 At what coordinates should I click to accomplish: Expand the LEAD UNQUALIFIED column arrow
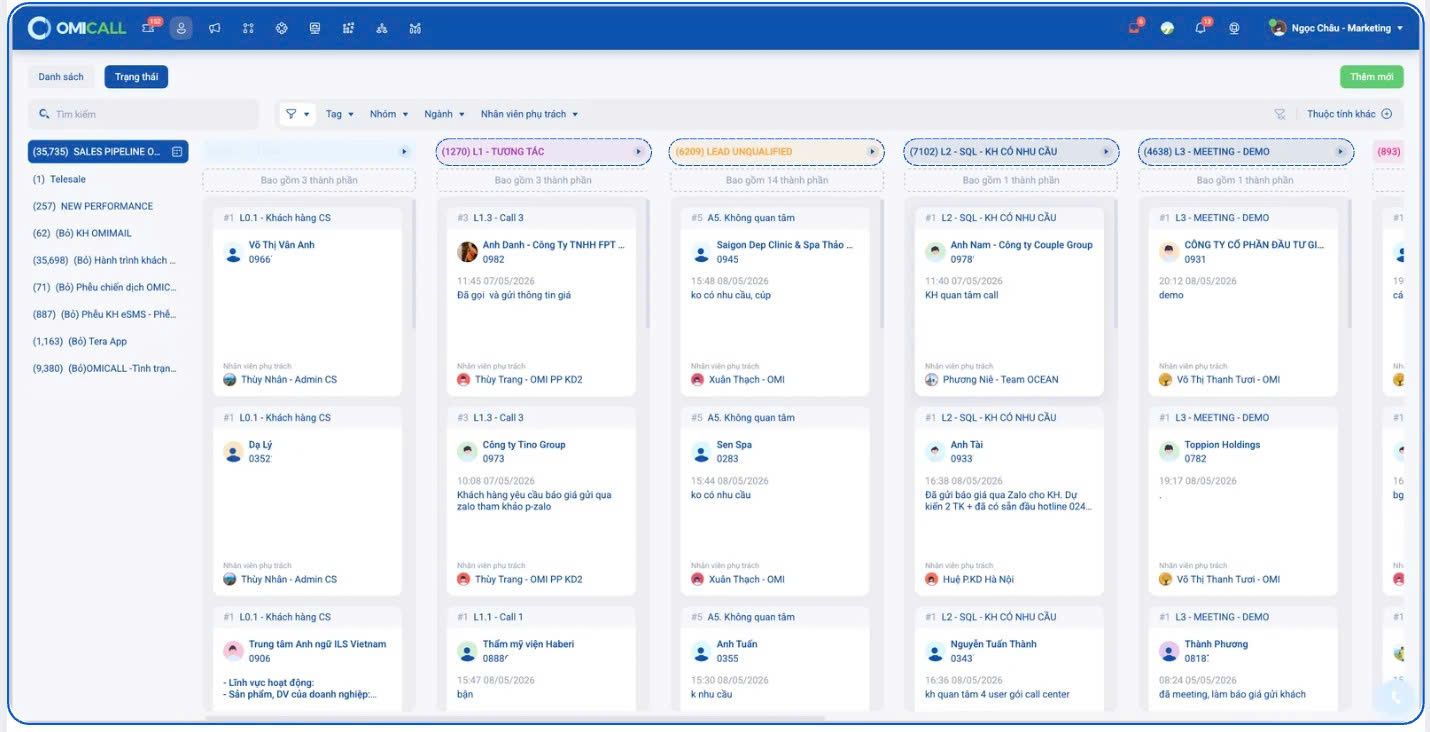873,152
